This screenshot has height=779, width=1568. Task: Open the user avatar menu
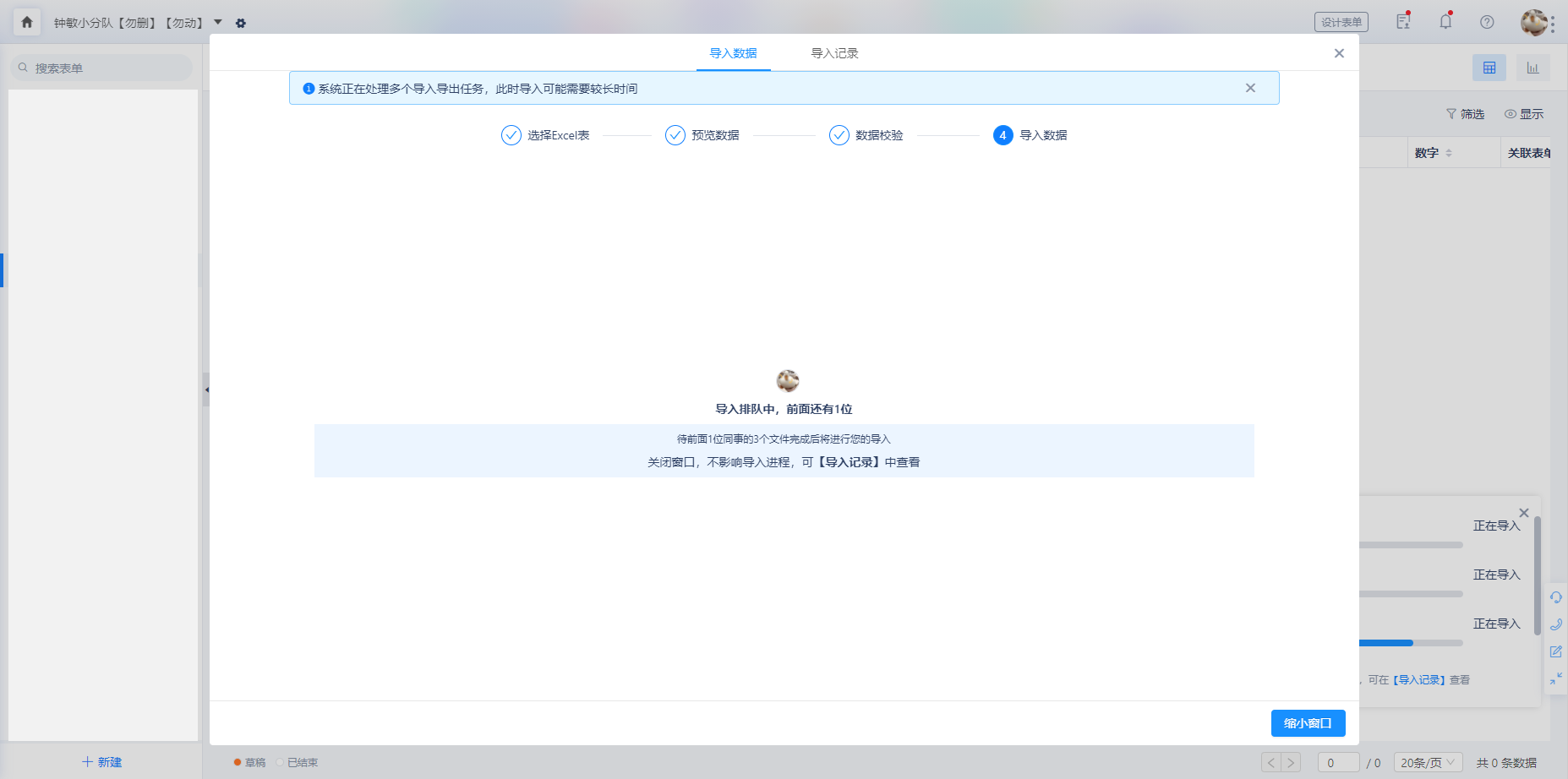1533,22
